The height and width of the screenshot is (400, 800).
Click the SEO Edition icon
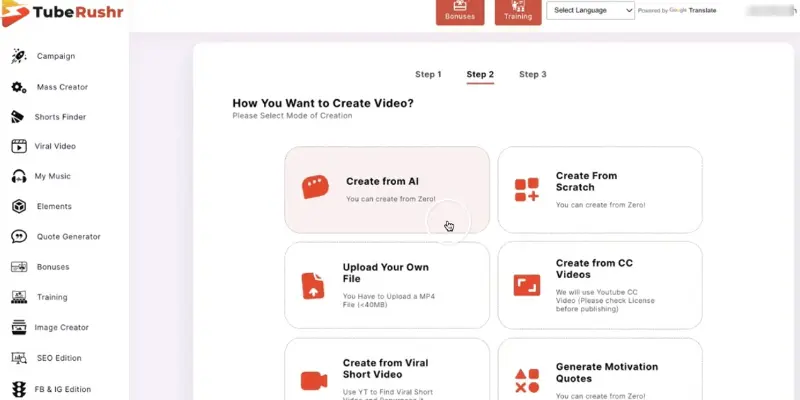point(19,358)
